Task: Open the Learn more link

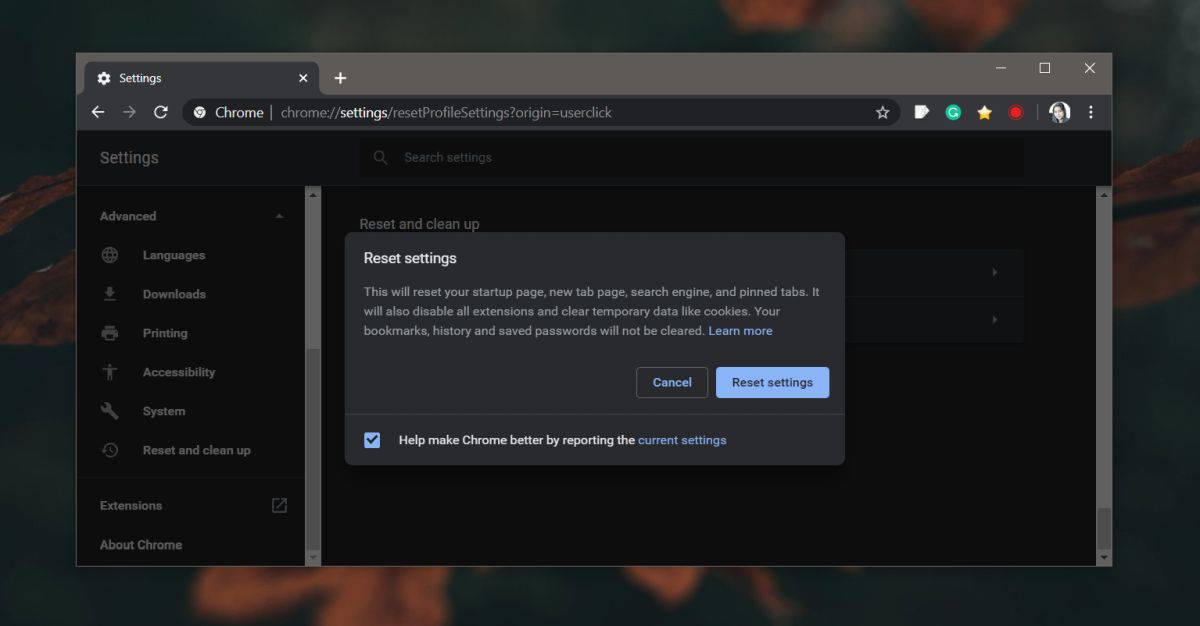Action: [x=740, y=331]
